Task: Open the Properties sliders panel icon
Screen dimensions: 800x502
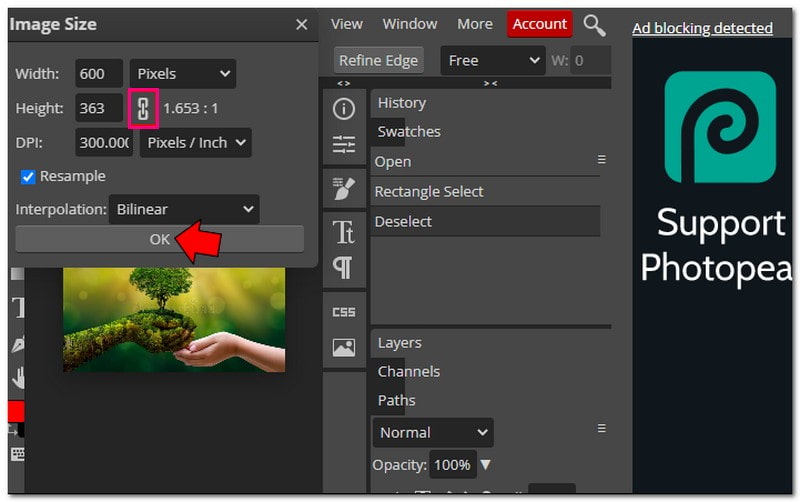Action: click(344, 146)
